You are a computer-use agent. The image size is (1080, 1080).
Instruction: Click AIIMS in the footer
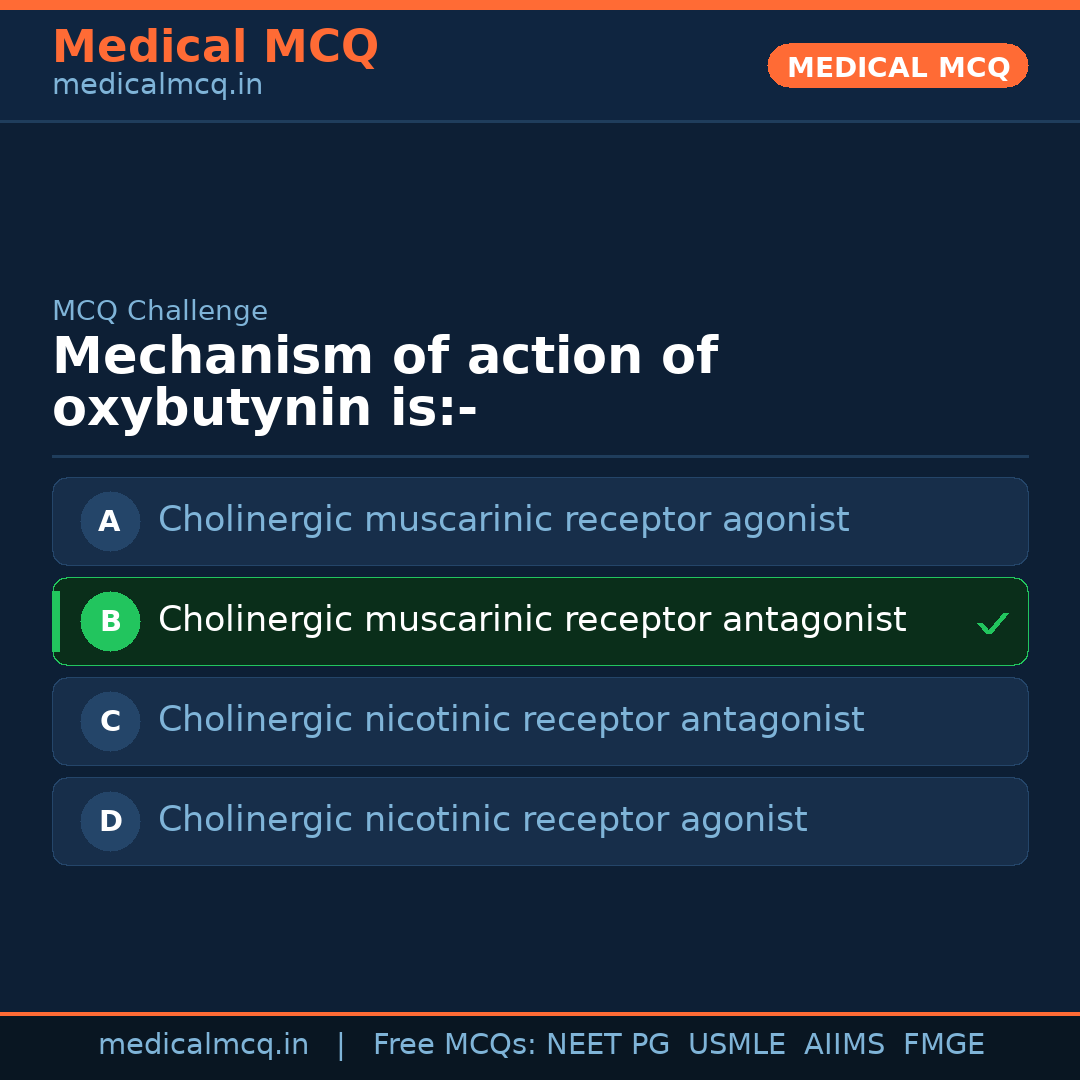pyautogui.click(x=844, y=1045)
